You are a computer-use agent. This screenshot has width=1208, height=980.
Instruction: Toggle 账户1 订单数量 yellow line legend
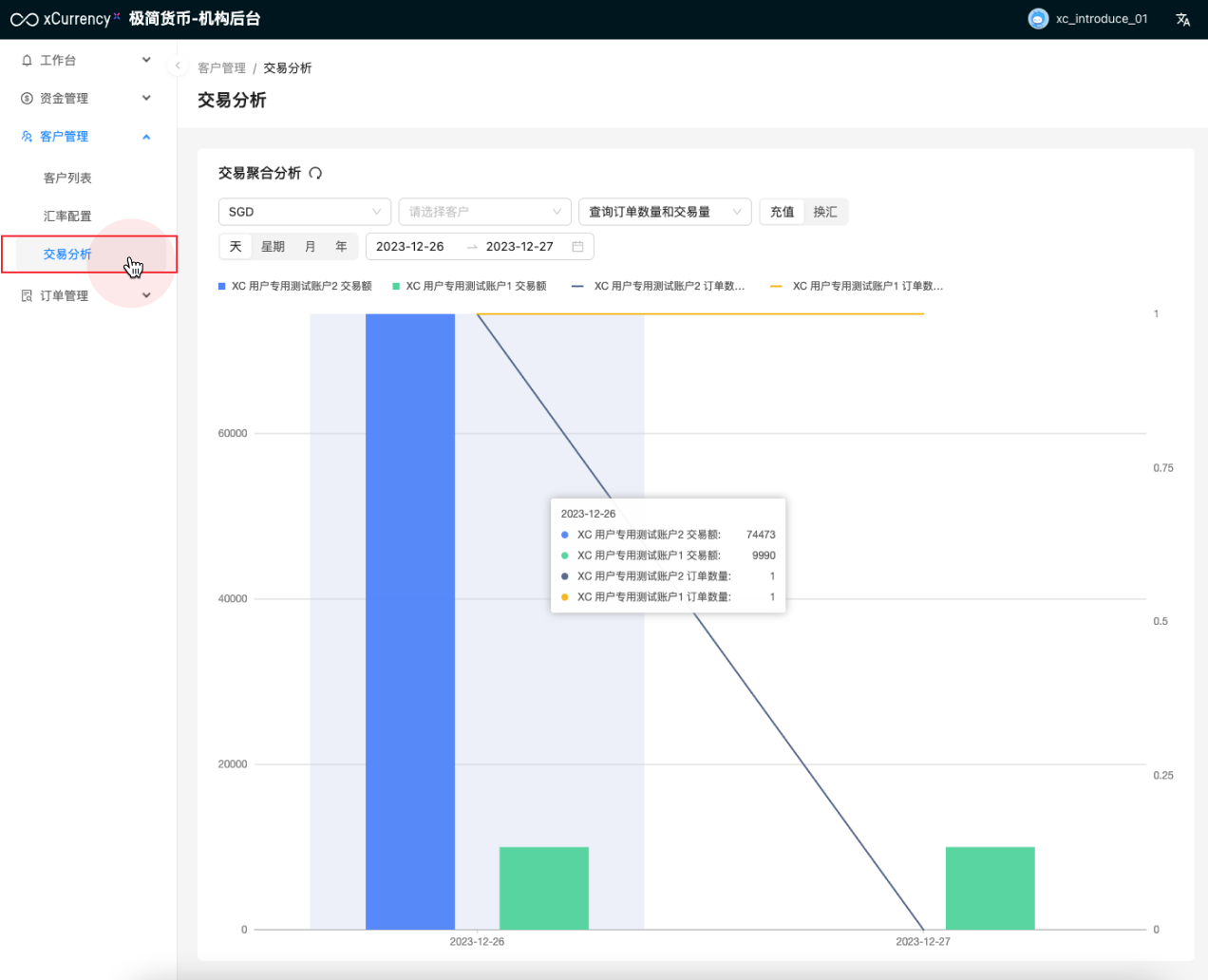tap(857, 286)
